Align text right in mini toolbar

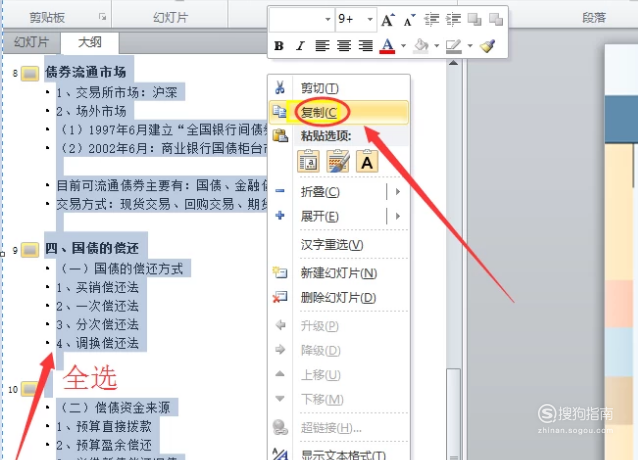pos(365,46)
